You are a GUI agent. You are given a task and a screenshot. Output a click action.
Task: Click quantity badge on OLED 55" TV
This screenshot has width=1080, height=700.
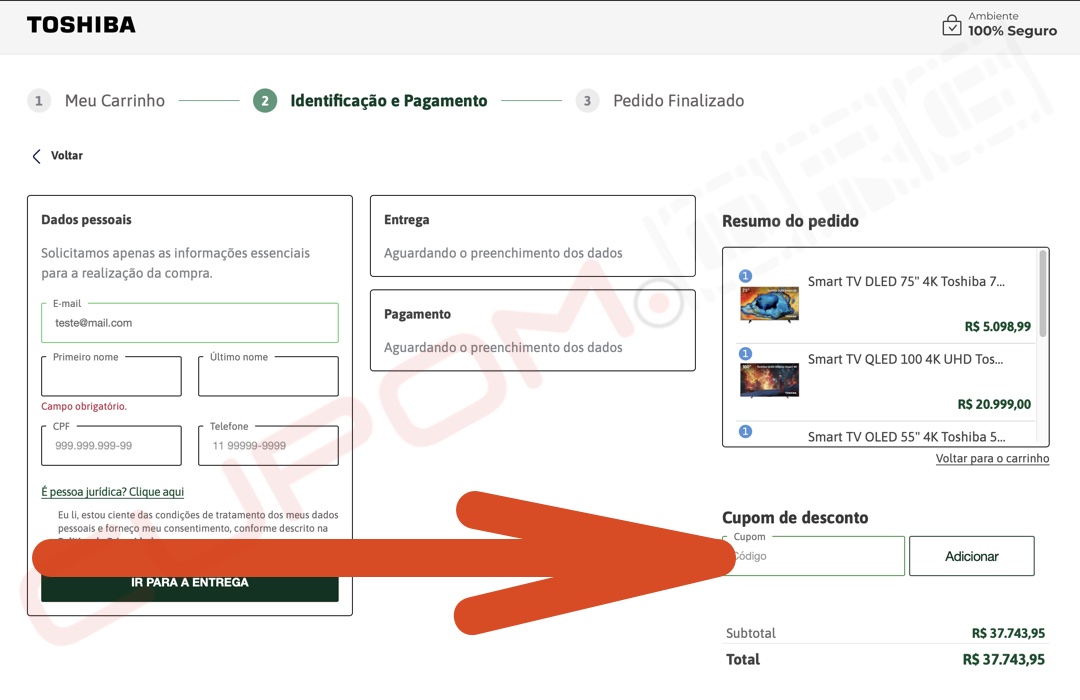(x=745, y=431)
